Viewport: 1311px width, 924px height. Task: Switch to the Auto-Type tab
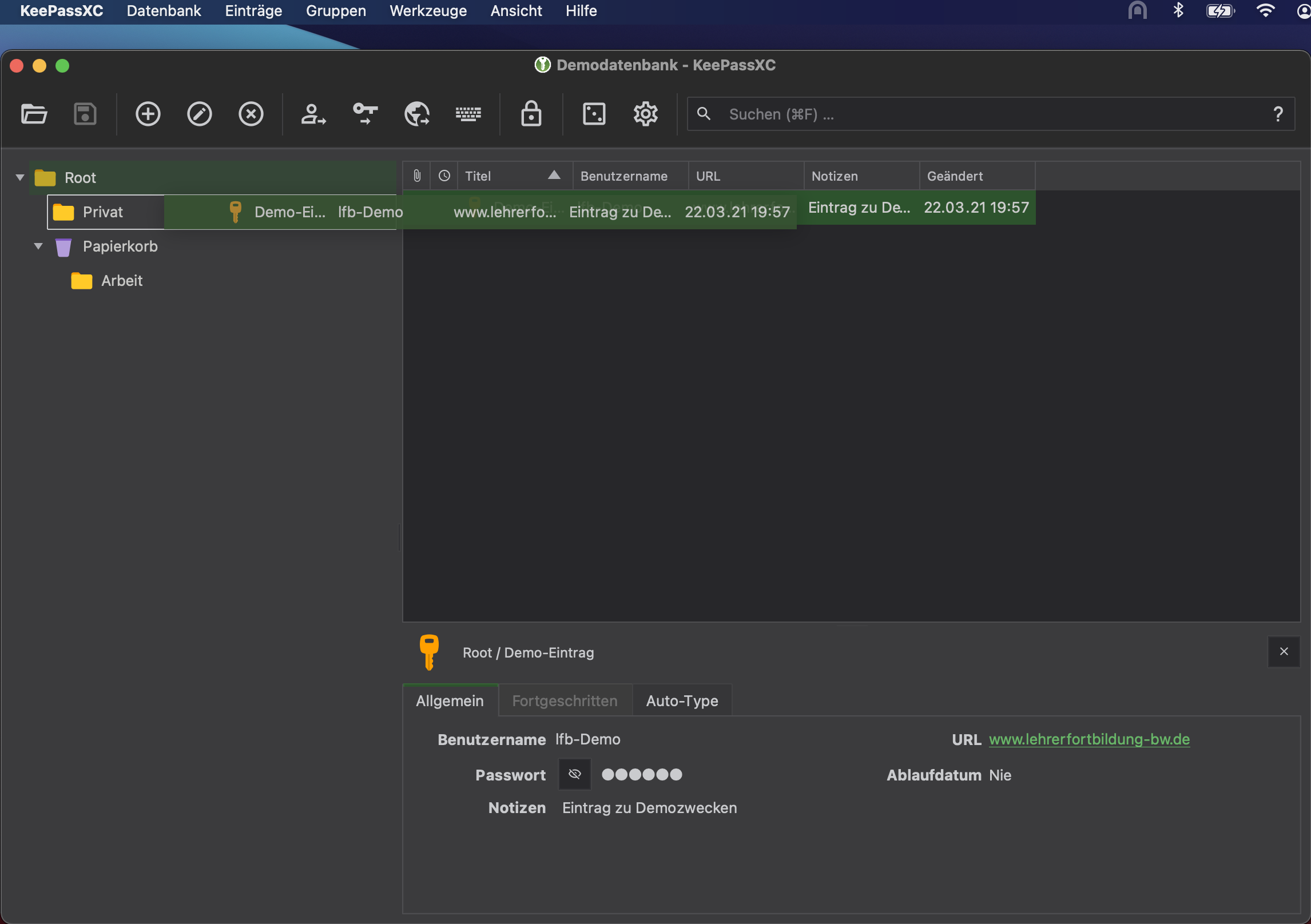coord(682,700)
